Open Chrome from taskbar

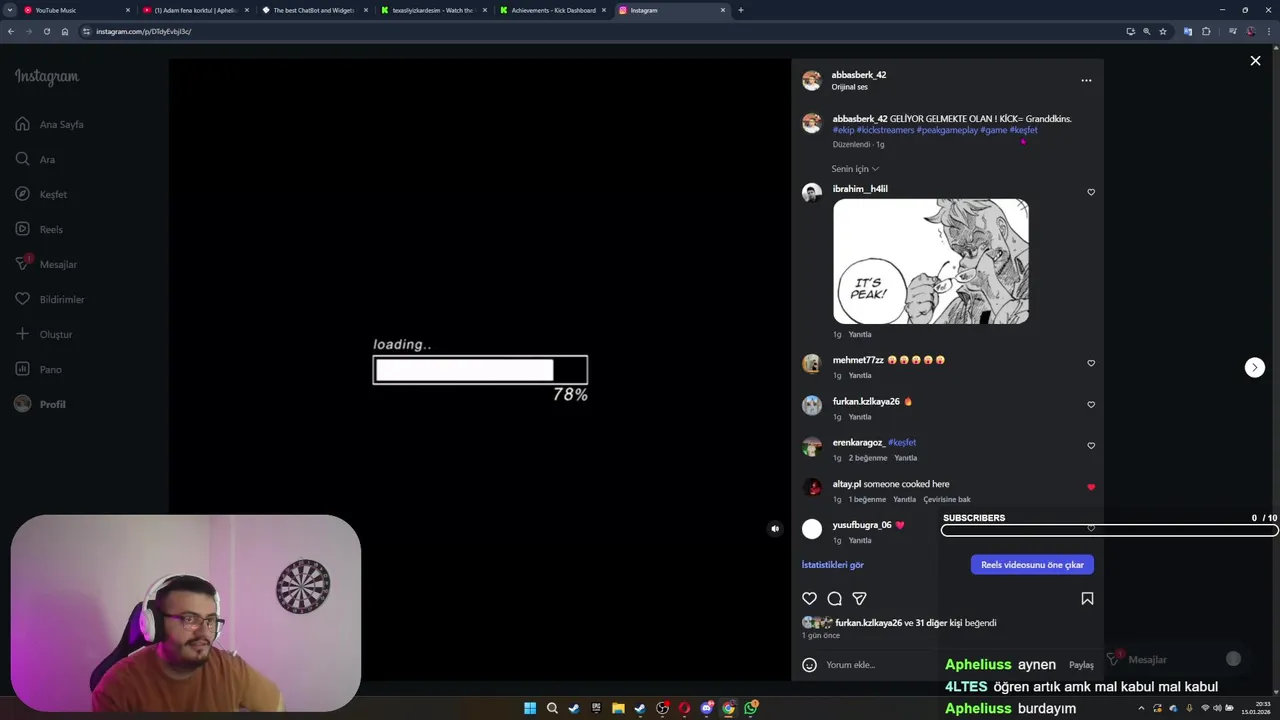pyautogui.click(x=728, y=708)
